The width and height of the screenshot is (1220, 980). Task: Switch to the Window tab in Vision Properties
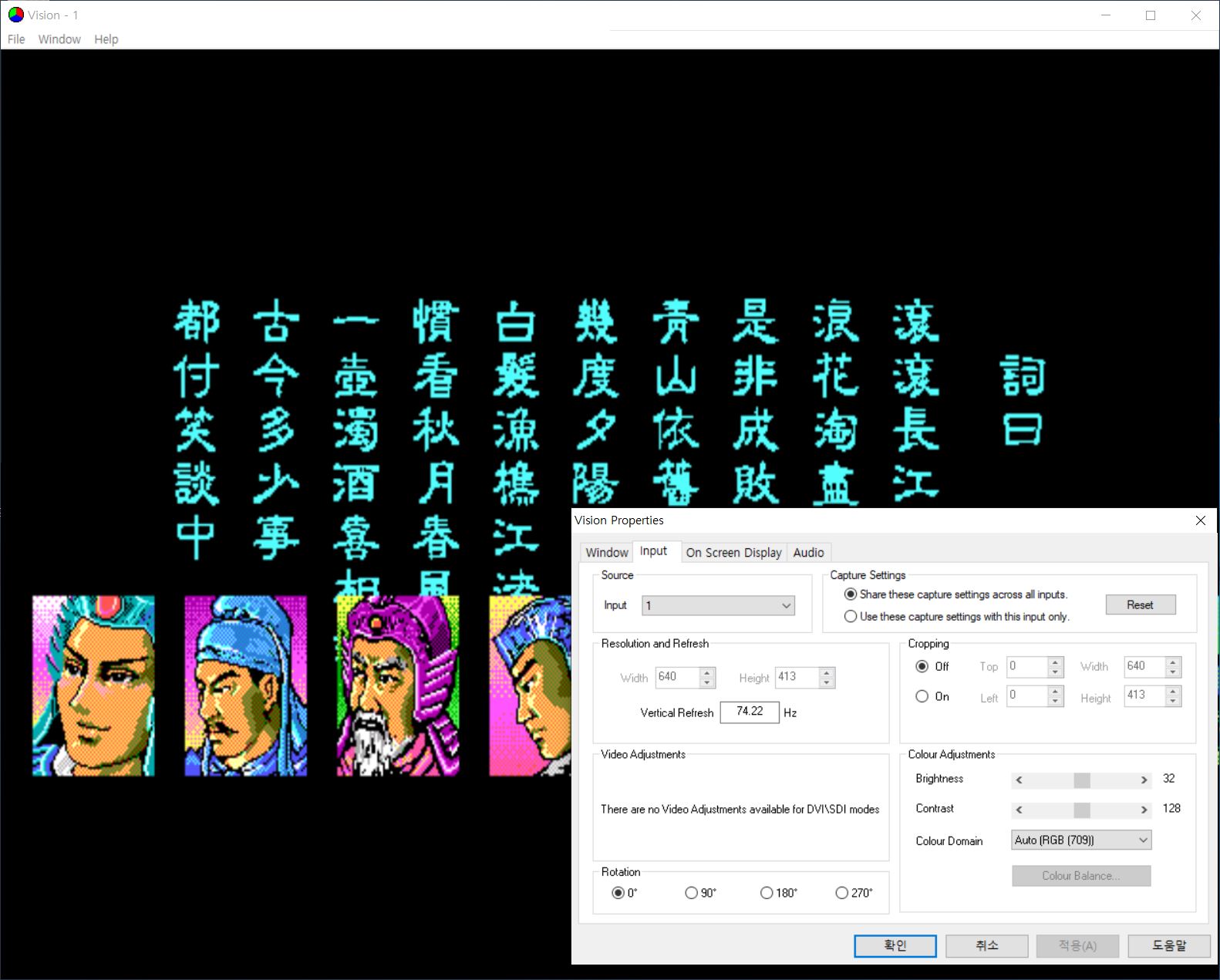(x=607, y=552)
